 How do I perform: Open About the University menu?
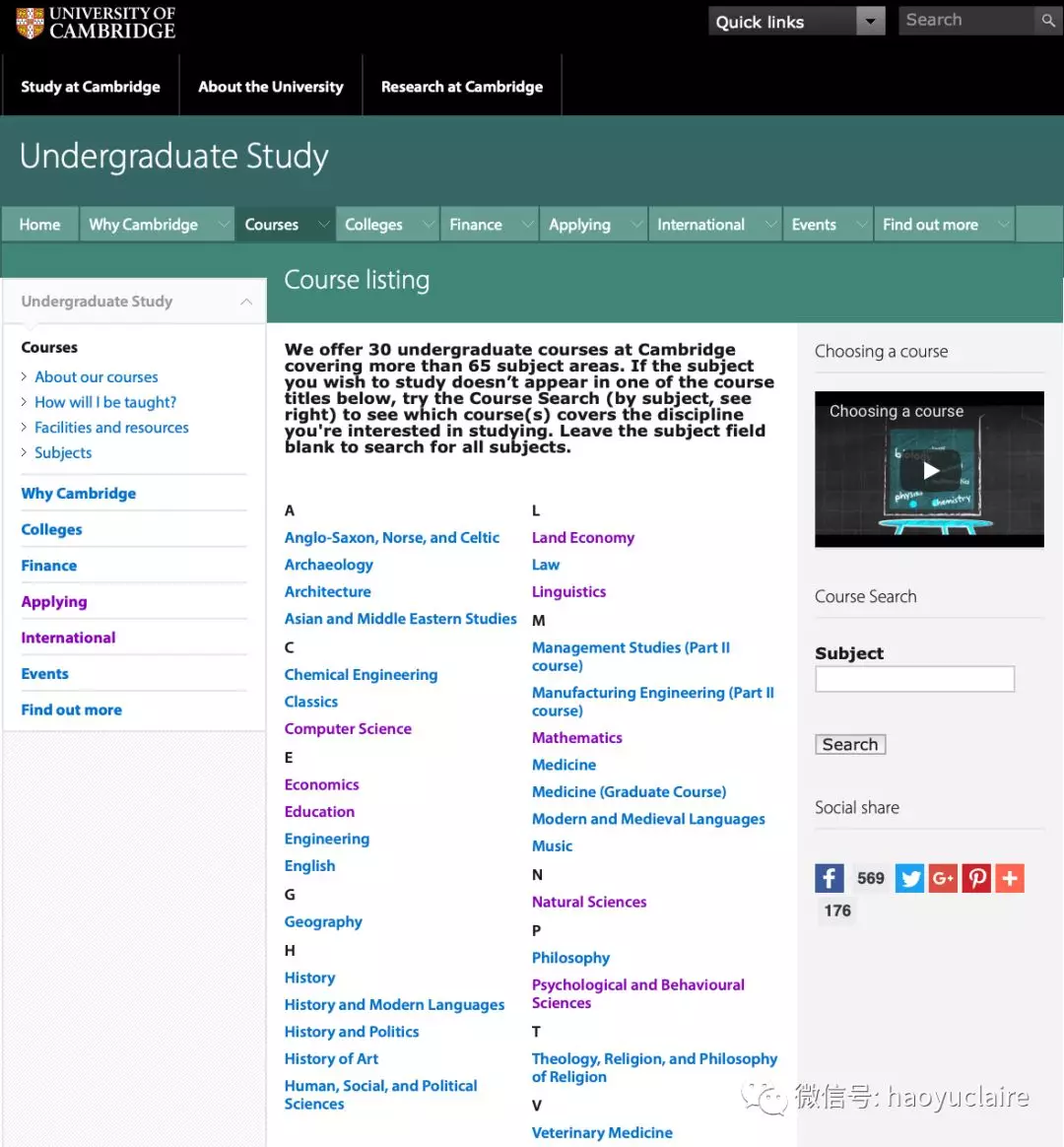point(271,87)
